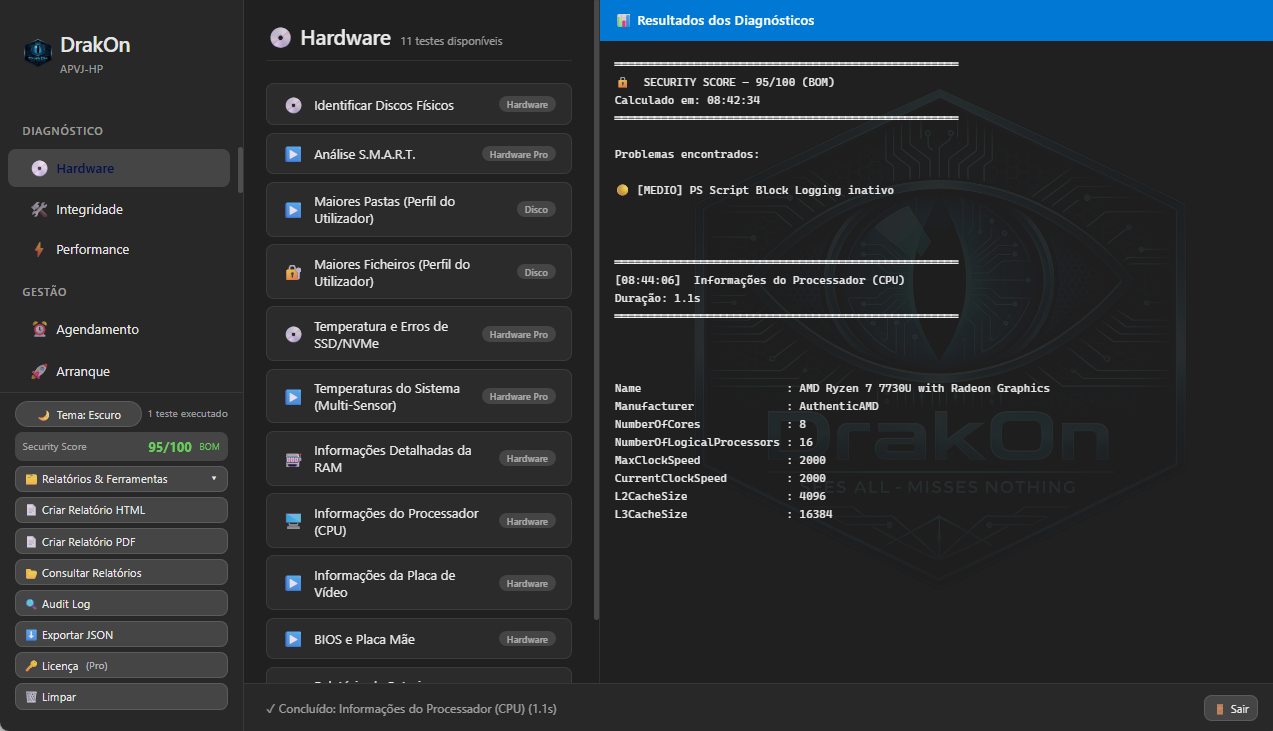Click the Hardware badge on Informações Detalhadas da RAM
Viewport: 1273px width, 731px height.
pyautogui.click(x=527, y=459)
